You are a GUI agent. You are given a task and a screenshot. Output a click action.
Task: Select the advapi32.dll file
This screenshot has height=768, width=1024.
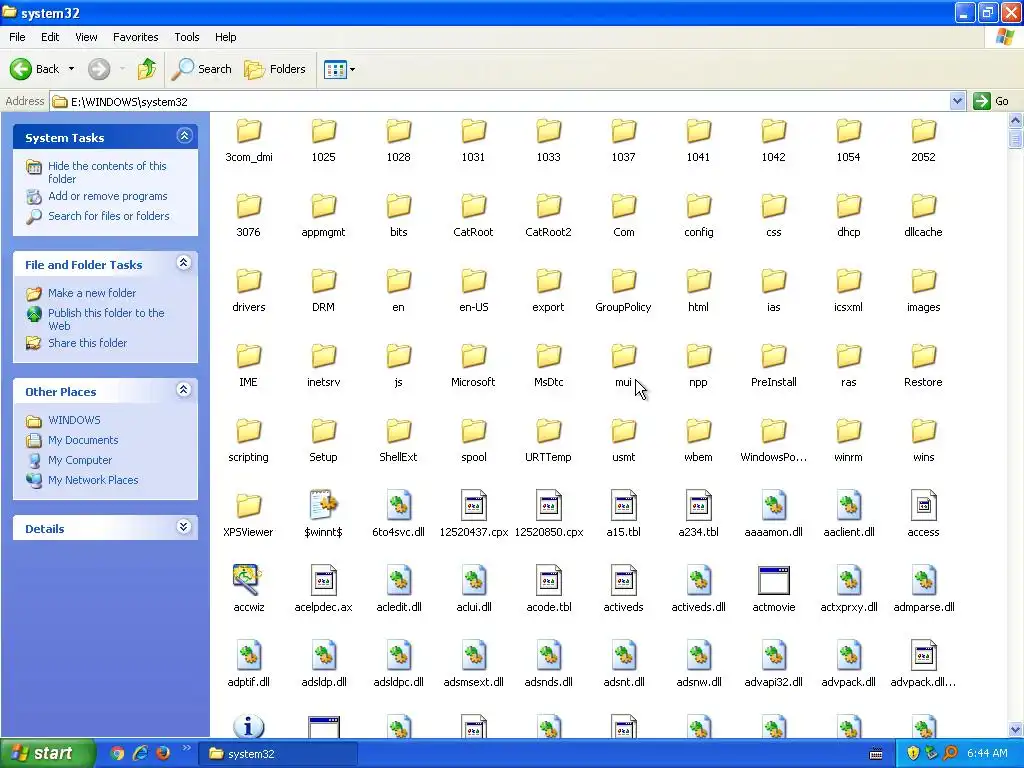pyautogui.click(x=773, y=666)
